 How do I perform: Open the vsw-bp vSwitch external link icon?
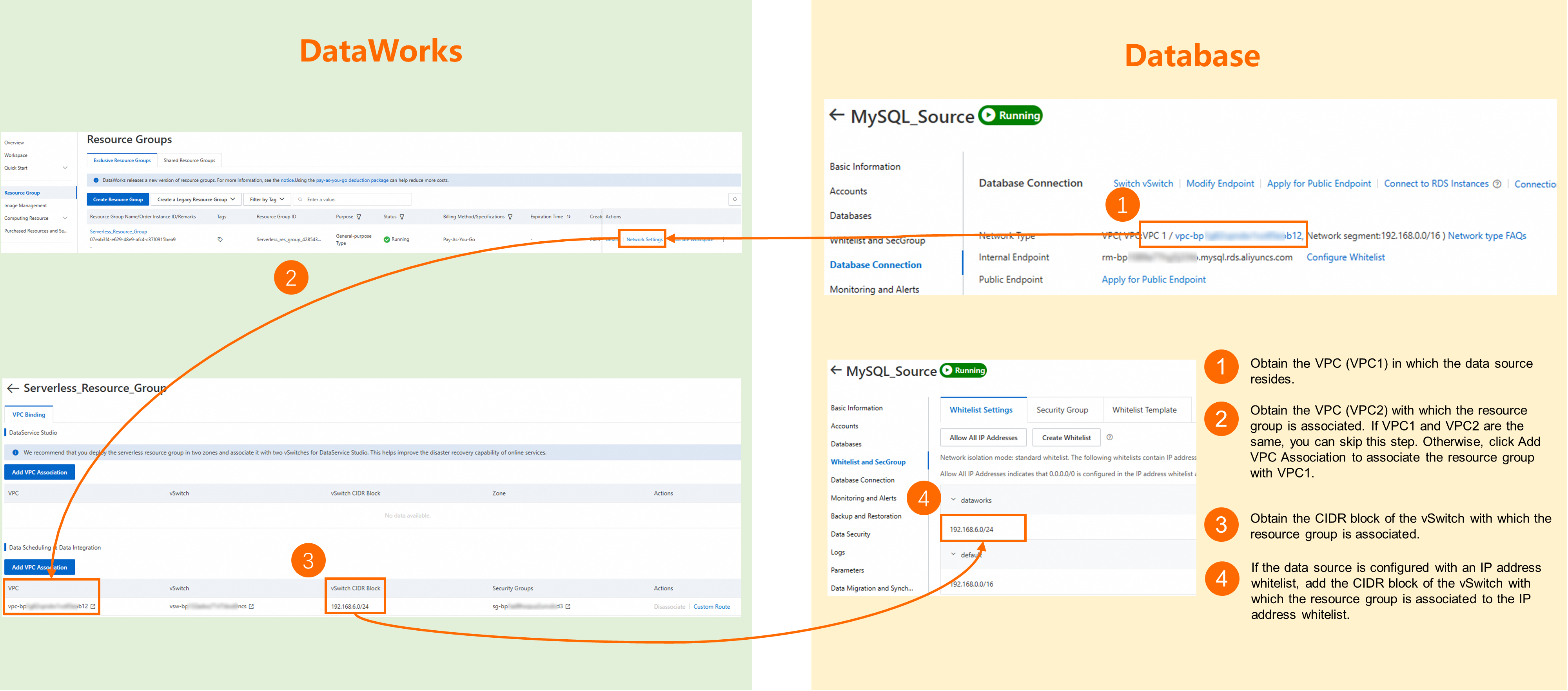251,607
